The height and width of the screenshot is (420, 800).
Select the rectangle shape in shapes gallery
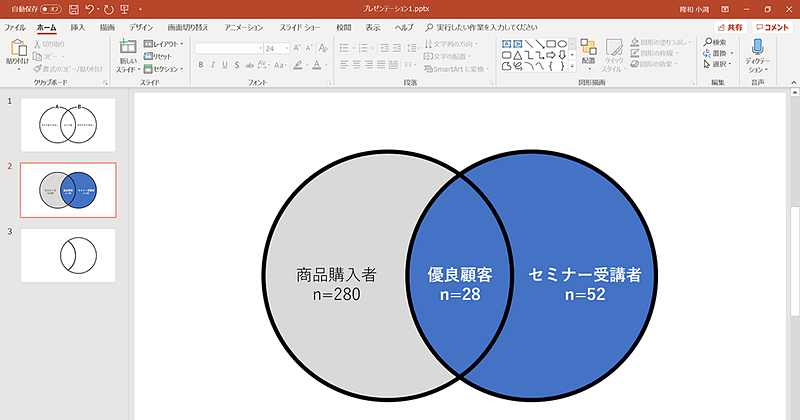point(551,44)
